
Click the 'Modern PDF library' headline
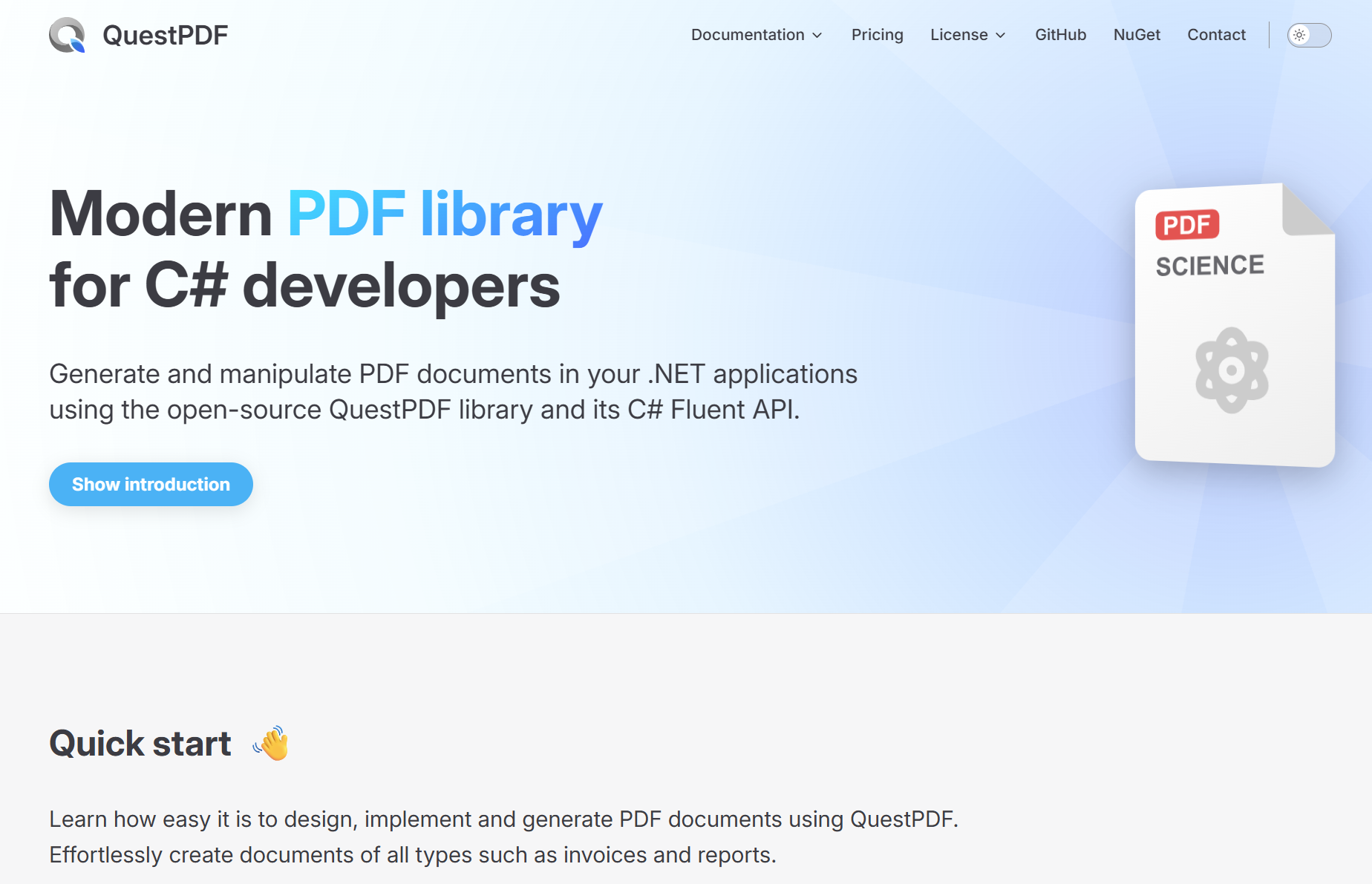pyautogui.click(x=326, y=214)
